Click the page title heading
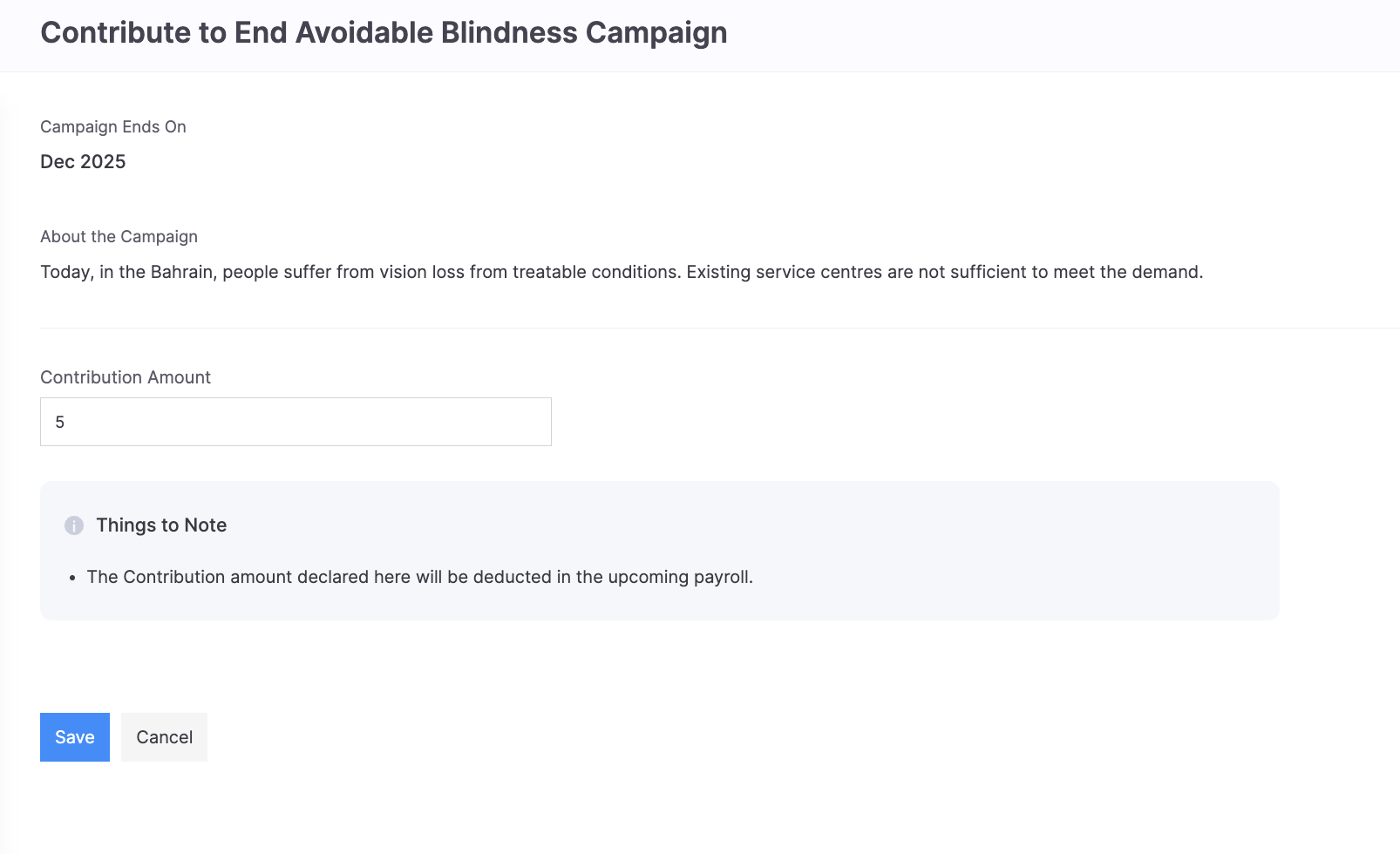1400x854 pixels. (384, 33)
